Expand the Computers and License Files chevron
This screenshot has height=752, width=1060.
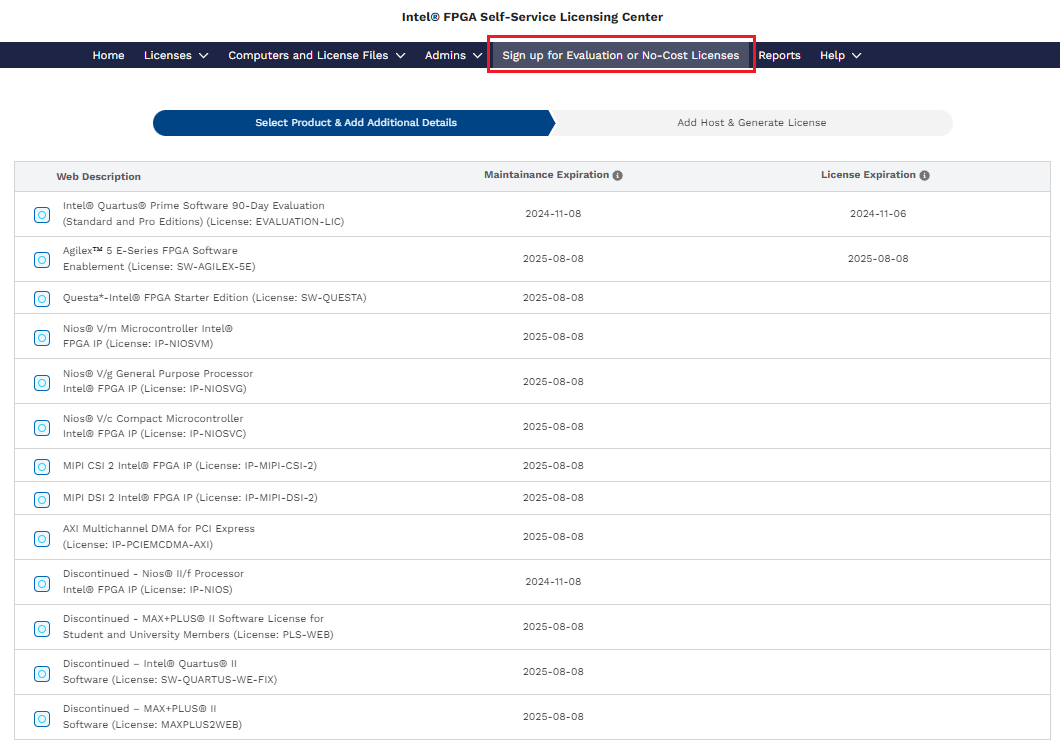coord(400,55)
